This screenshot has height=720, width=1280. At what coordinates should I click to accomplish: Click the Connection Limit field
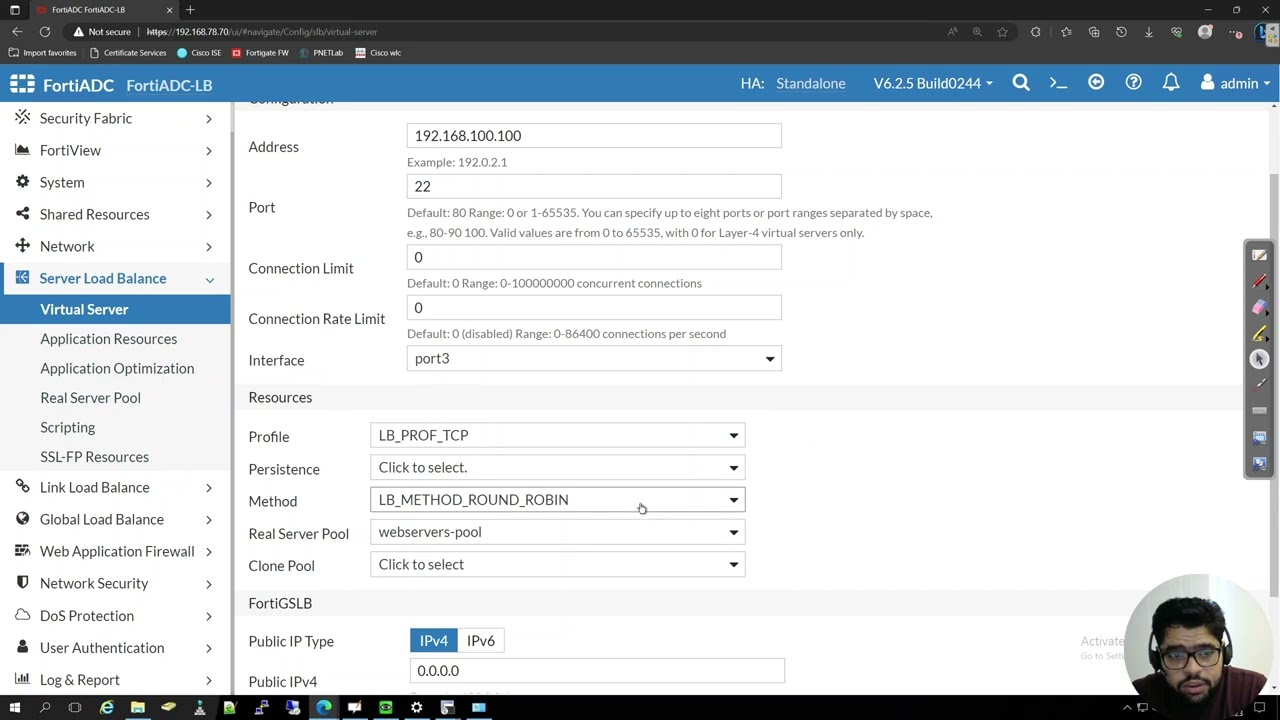click(x=594, y=257)
